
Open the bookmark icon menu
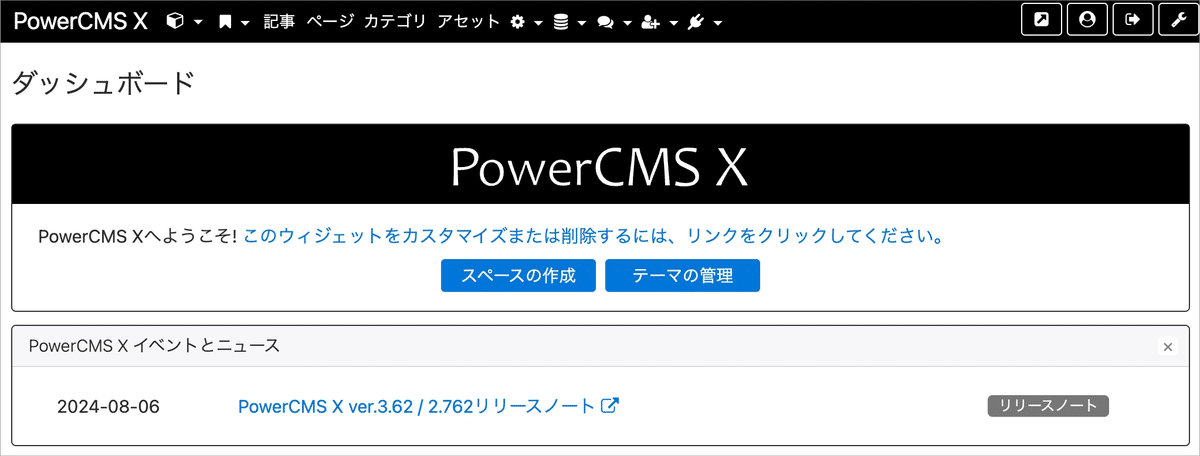226,21
